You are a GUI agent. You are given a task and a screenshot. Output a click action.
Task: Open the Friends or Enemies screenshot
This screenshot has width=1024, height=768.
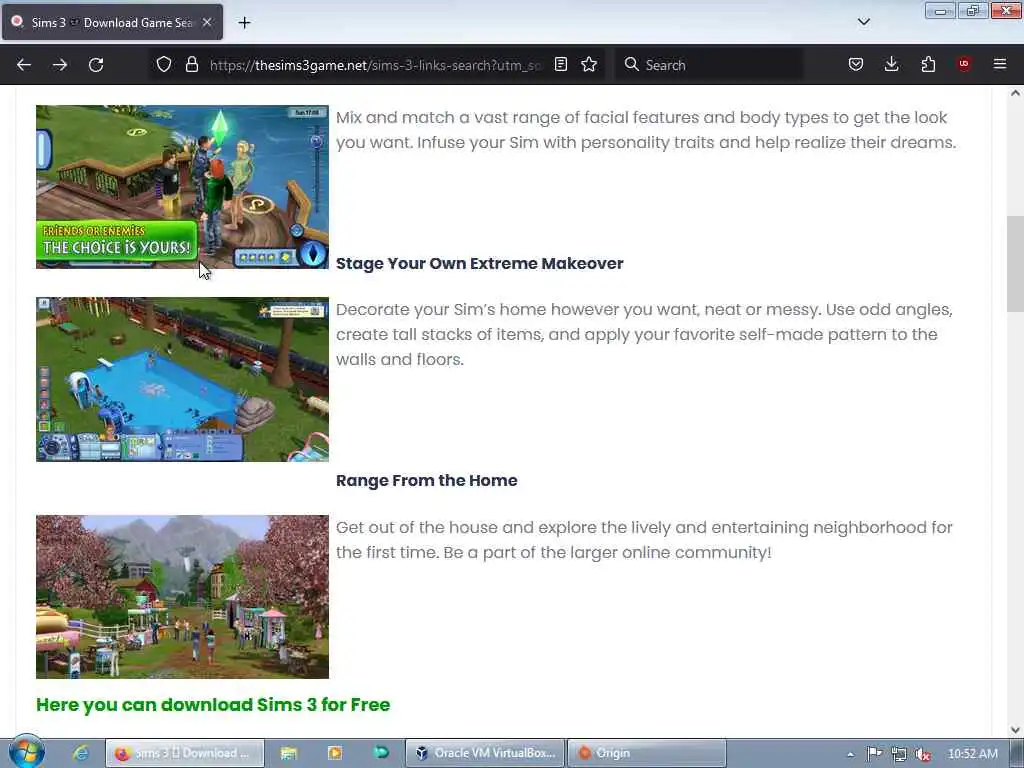tap(182, 187)
